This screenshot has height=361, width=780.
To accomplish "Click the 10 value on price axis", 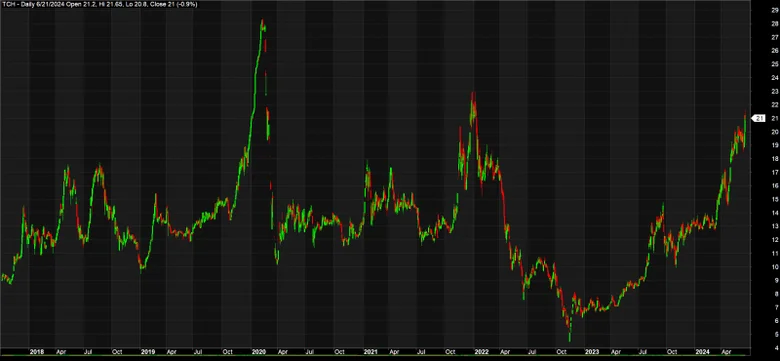I will tap(775, 267).
